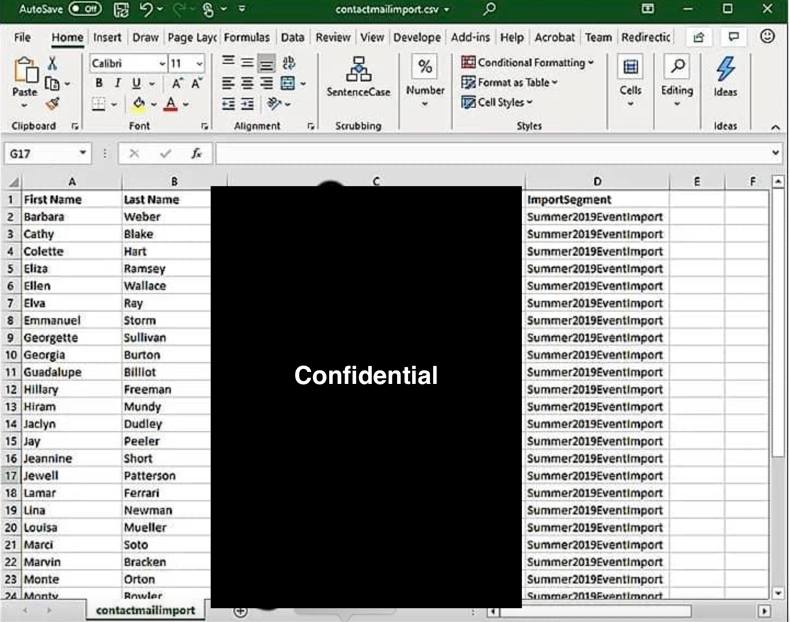Click the SentenceCase scrubbing button

(358, 77)
